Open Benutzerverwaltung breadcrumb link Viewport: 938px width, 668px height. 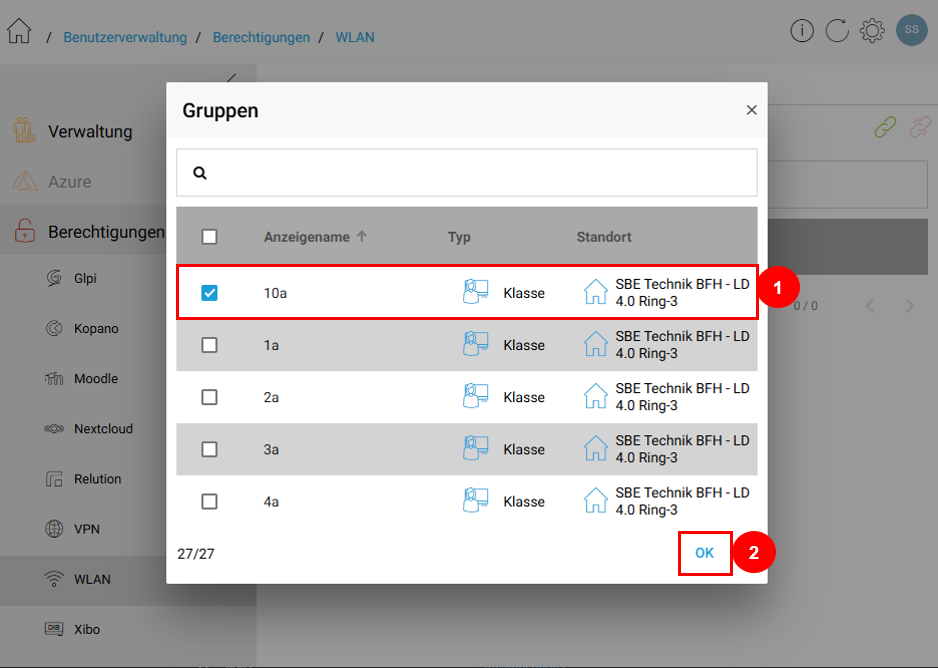click(x=125, y=37)
